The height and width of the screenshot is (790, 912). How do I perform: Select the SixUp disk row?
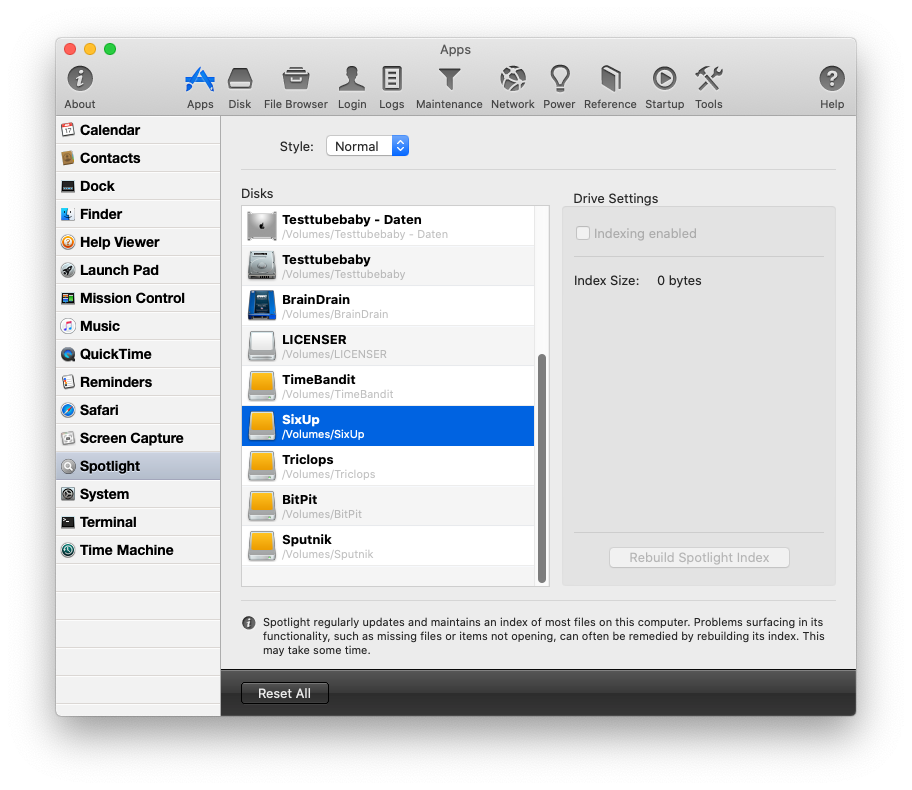click(388, 426)
